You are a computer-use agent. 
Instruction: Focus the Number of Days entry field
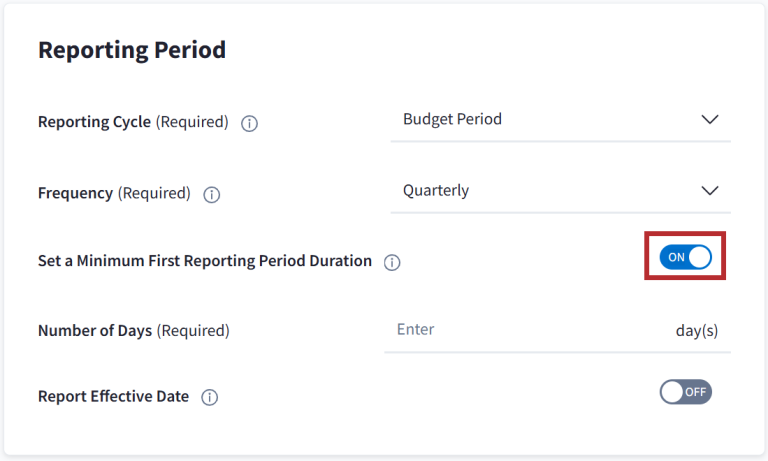520,329
